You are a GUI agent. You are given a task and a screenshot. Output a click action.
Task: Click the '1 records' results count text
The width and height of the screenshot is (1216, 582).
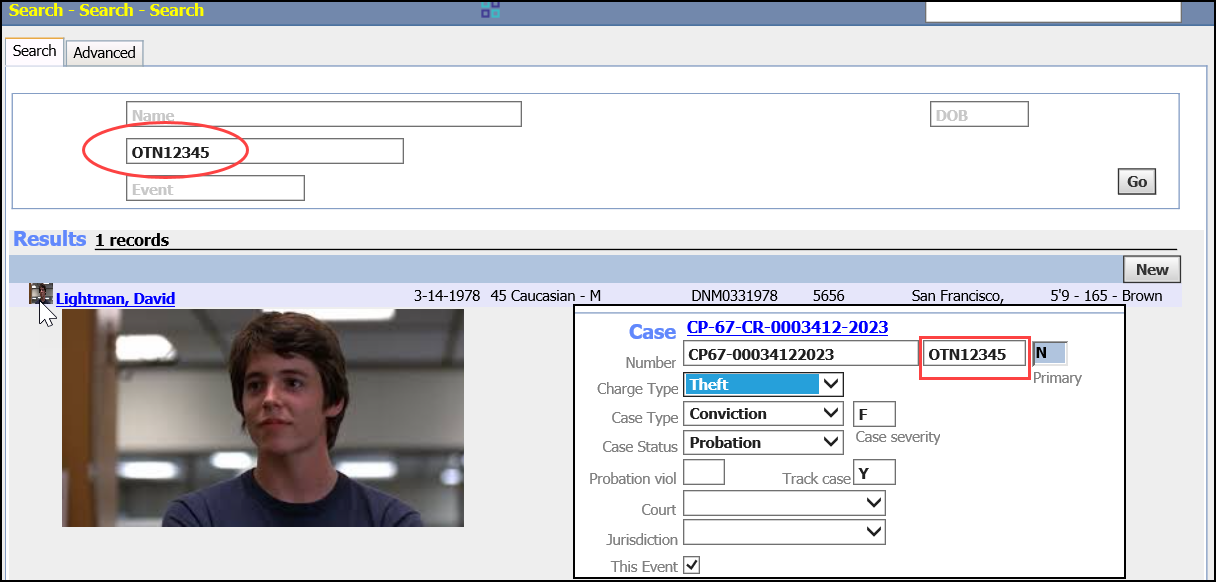pyautogui.click(x=132, y=240)
